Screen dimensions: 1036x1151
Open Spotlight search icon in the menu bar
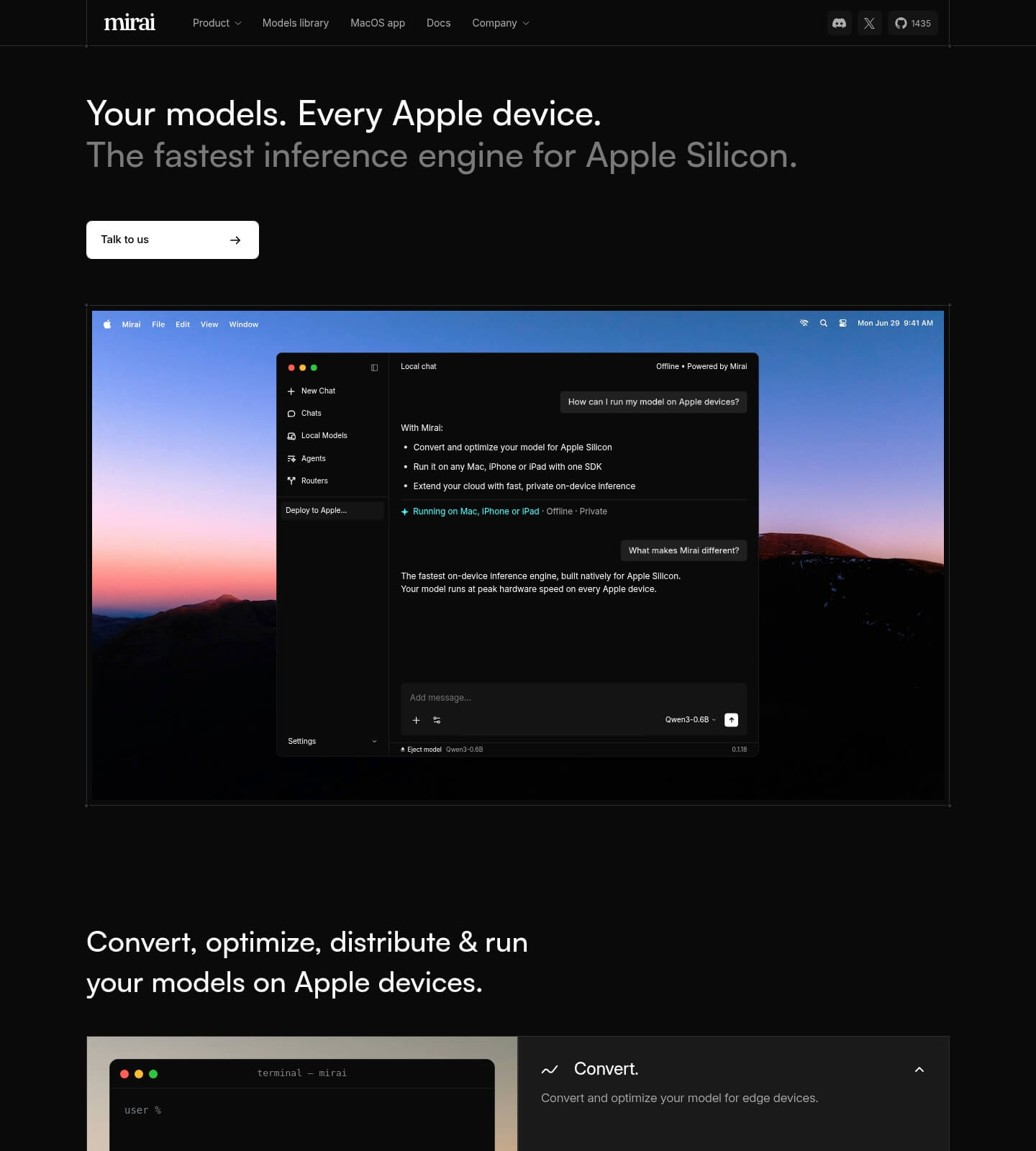tap(824, 323)
